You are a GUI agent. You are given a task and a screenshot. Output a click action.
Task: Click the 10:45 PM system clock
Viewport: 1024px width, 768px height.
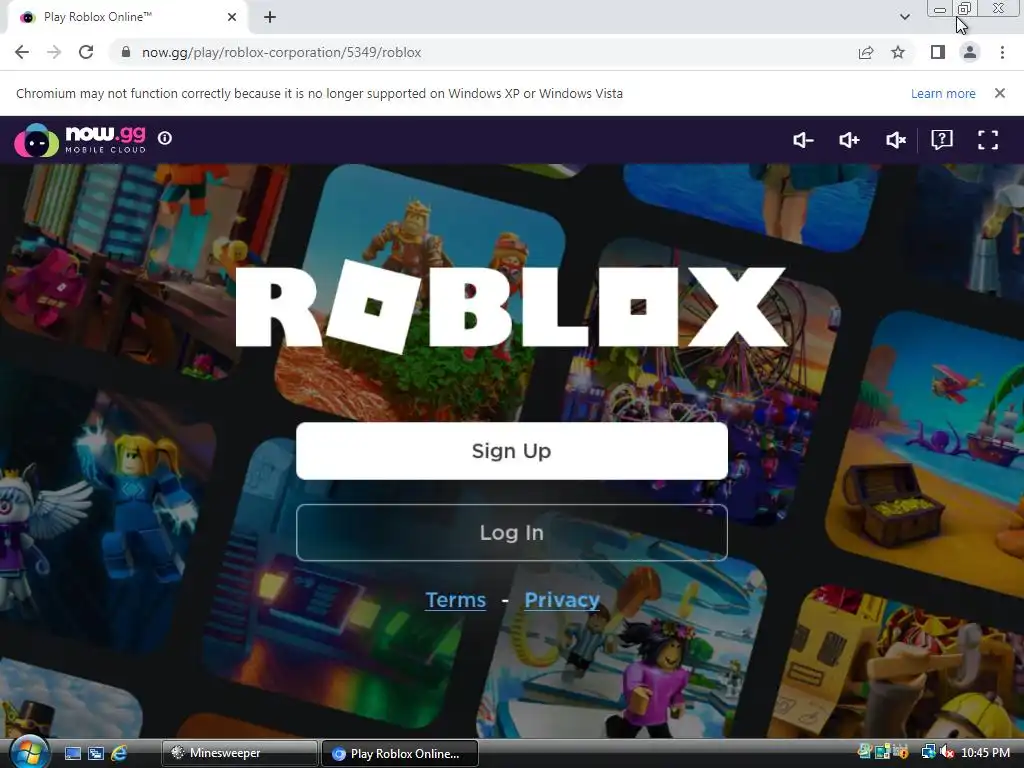pyautogui.click(x=985, y=753)
